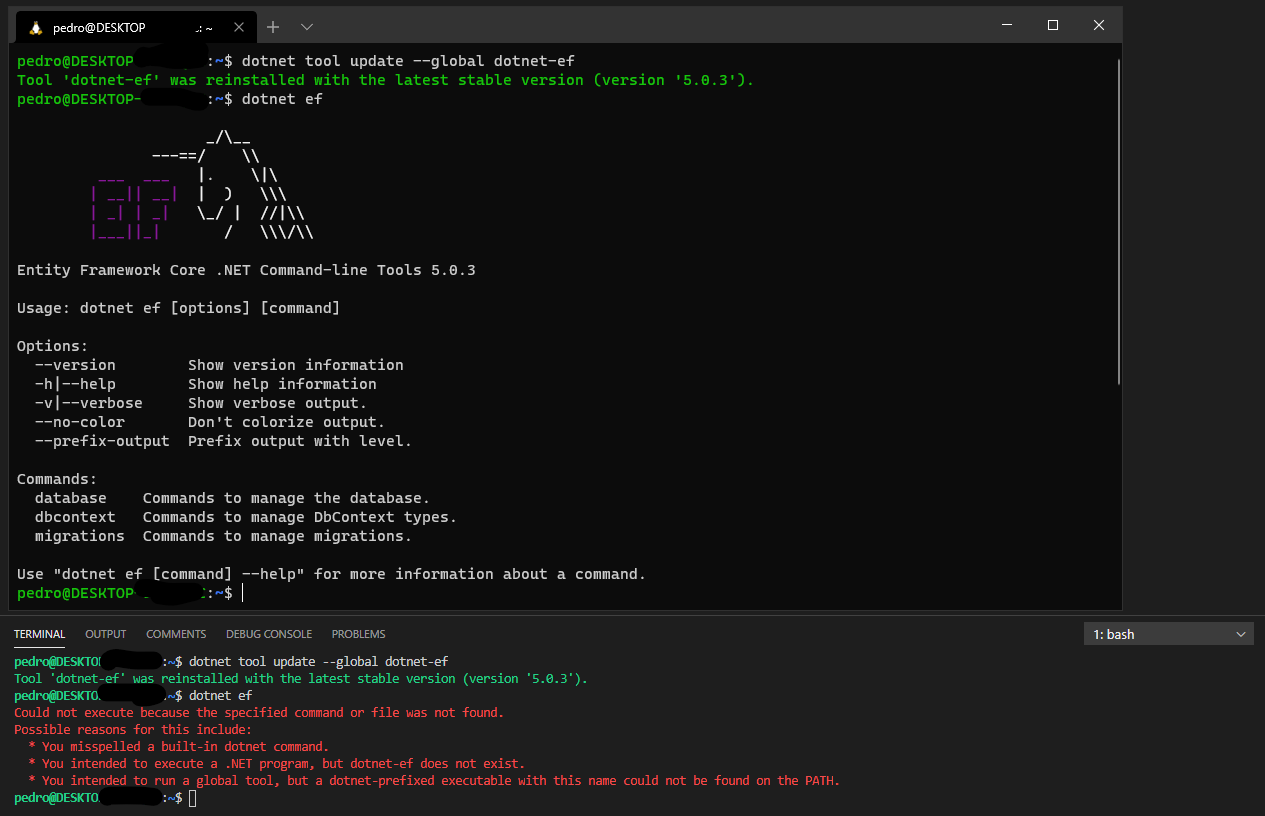The height and width of the screenshot is (816, 1265).
Task: Click the Linux penguin icon in the terminal tab
Action: pyautogui.click(x=35, y=27)
